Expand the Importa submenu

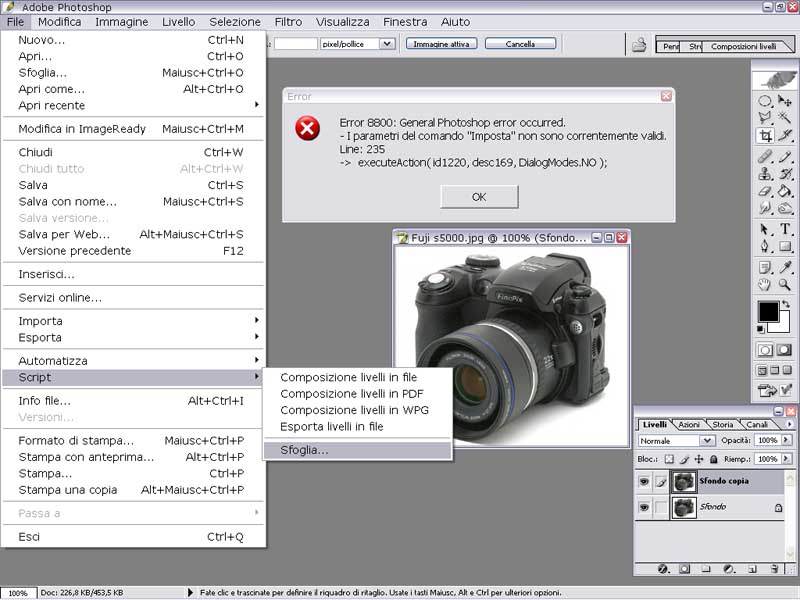(133, 321)
